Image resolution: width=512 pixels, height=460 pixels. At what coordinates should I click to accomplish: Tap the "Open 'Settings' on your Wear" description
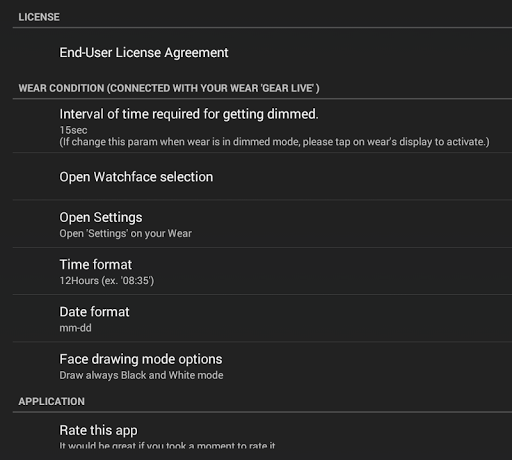coord(125,233)
